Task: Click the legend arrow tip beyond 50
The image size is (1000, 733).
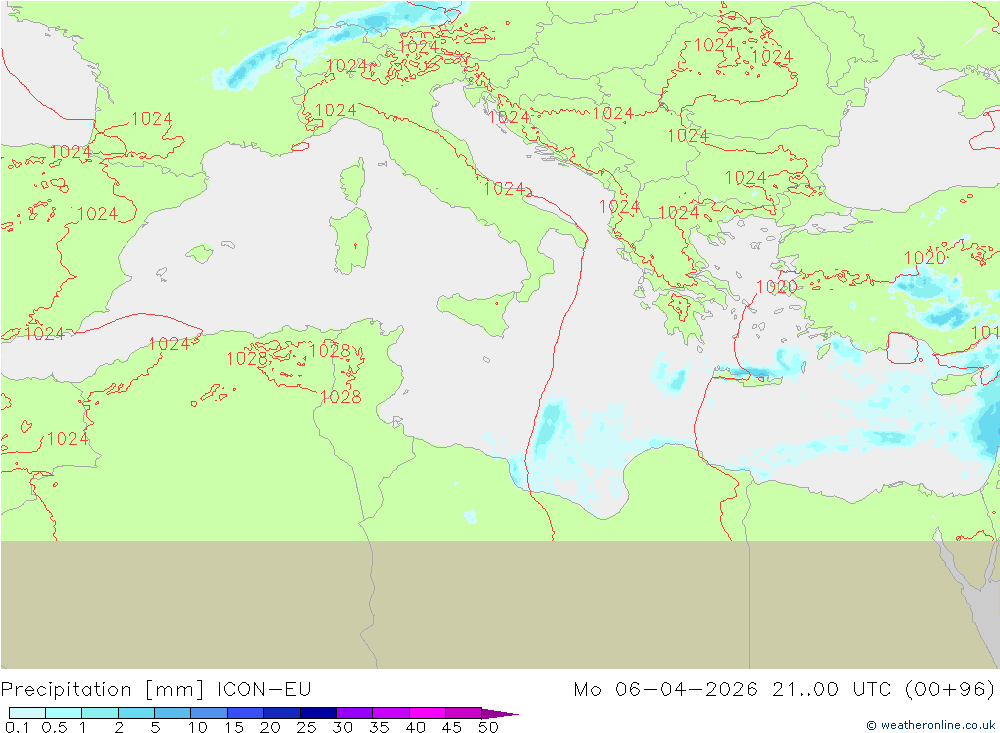Action: [500, 713]
